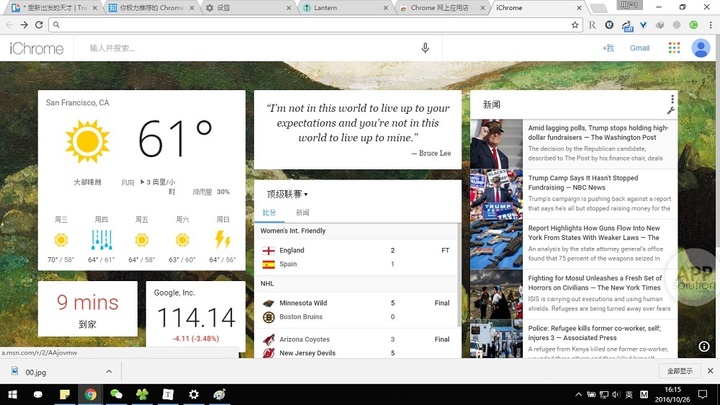Open the Fighting for Mosul article
The height and width of the screenshot is (405, 720).
pos(595,283)
